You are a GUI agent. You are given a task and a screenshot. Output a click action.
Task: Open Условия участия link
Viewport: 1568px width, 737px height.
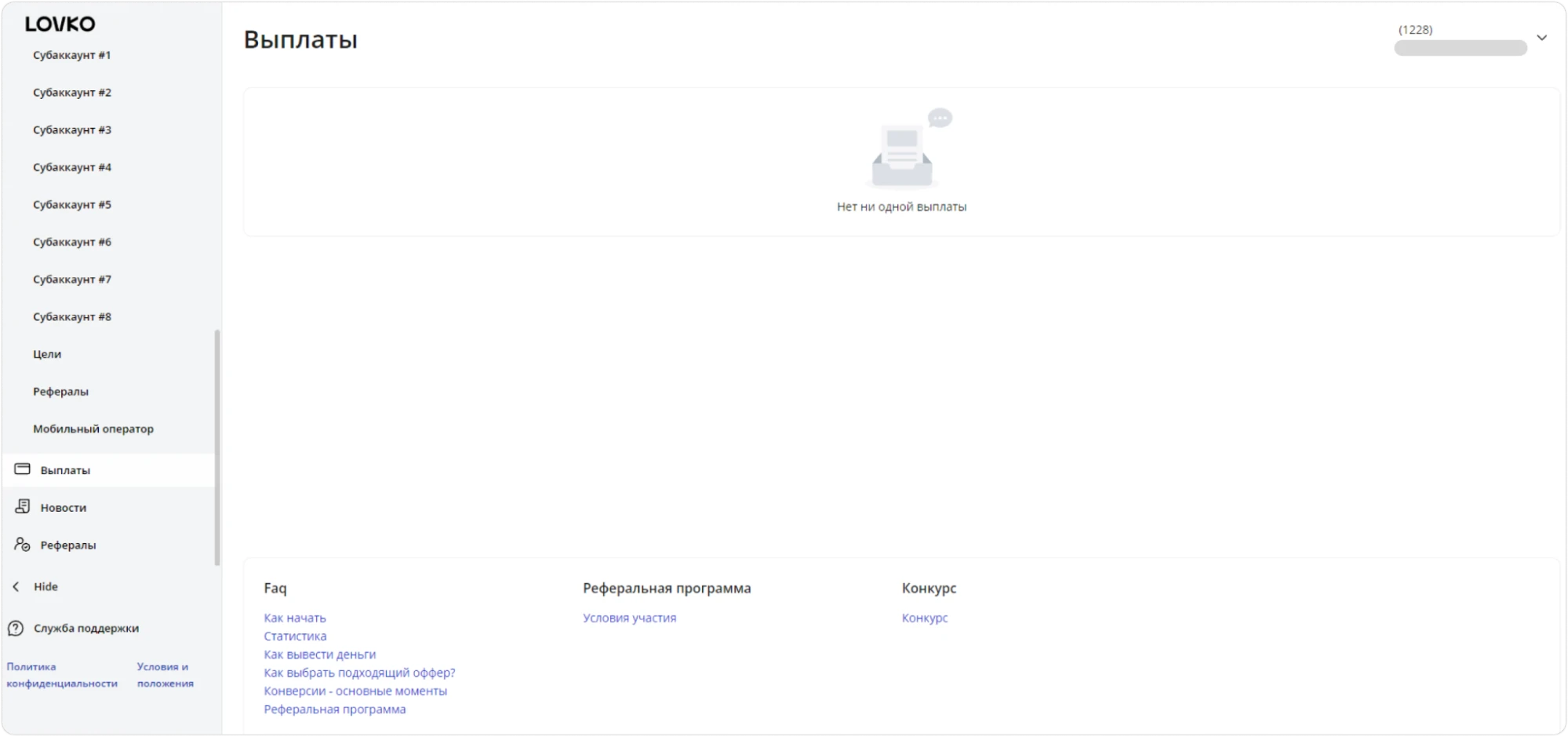point(629,618)
